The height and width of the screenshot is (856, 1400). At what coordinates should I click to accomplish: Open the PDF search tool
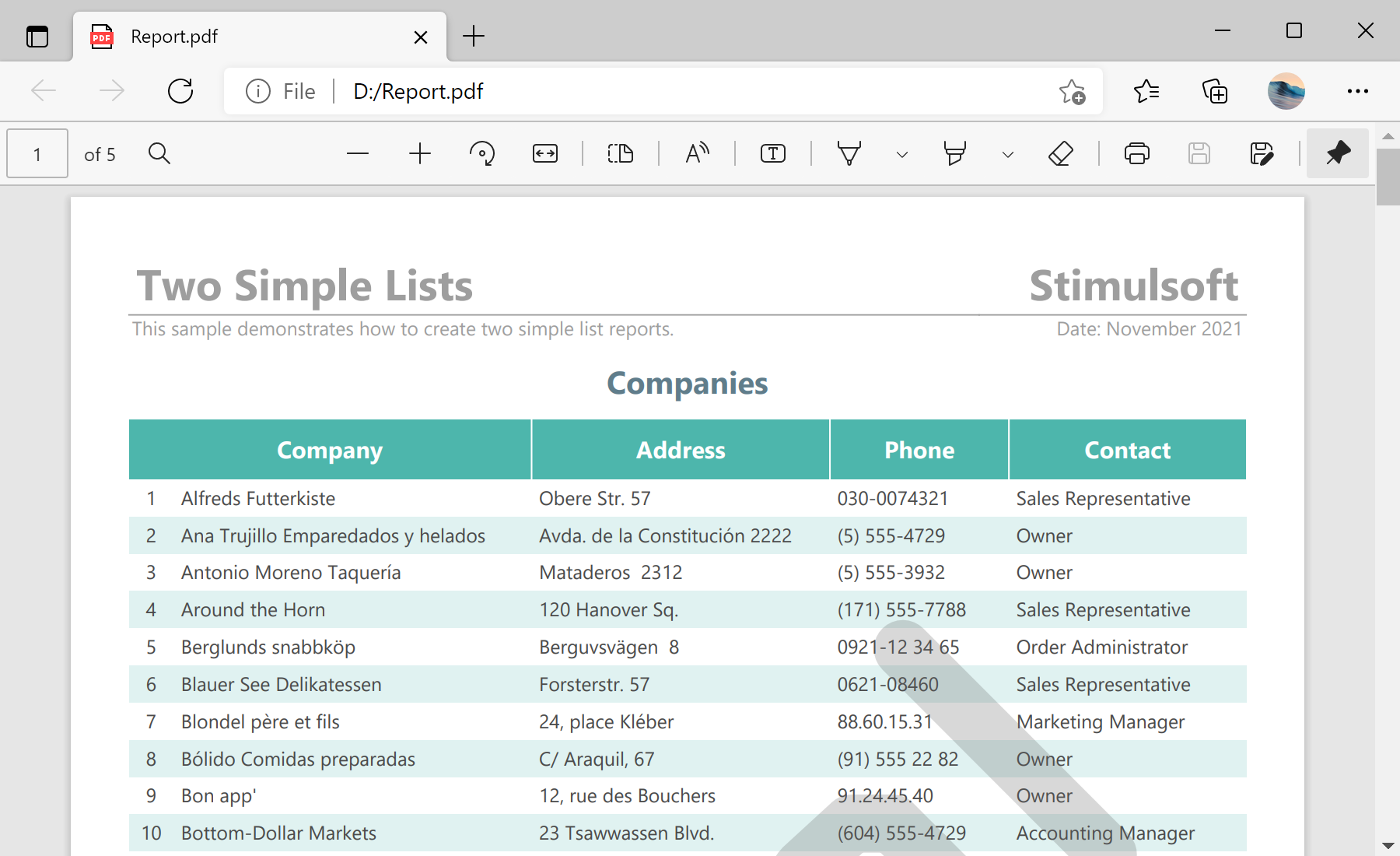click(x=159, y=153)
